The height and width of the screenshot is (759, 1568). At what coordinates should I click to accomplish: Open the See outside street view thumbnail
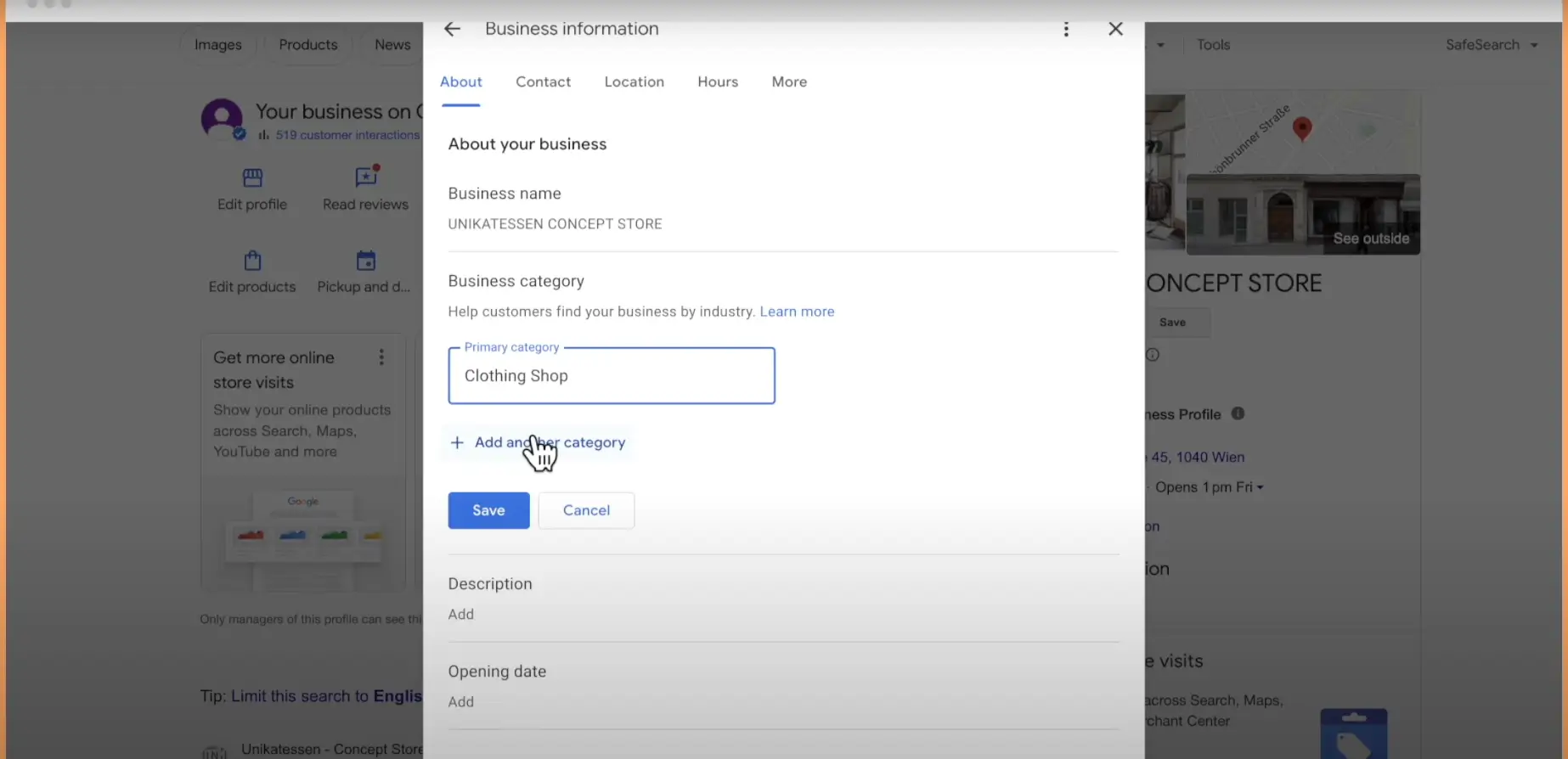[x=1302, y=215]
